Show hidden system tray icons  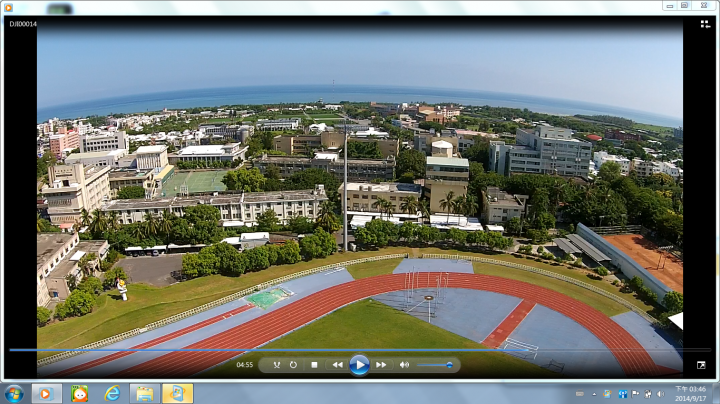coord(594,394)
